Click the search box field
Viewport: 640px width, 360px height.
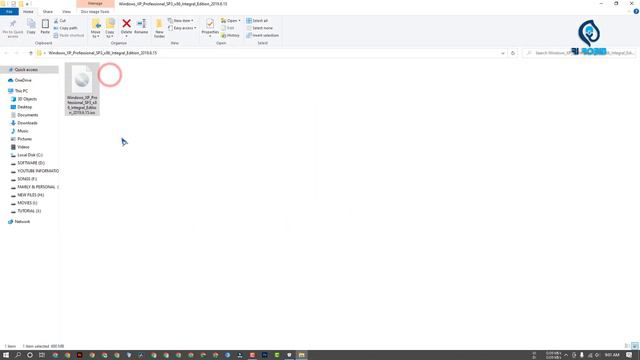click(x=579, y=53)
